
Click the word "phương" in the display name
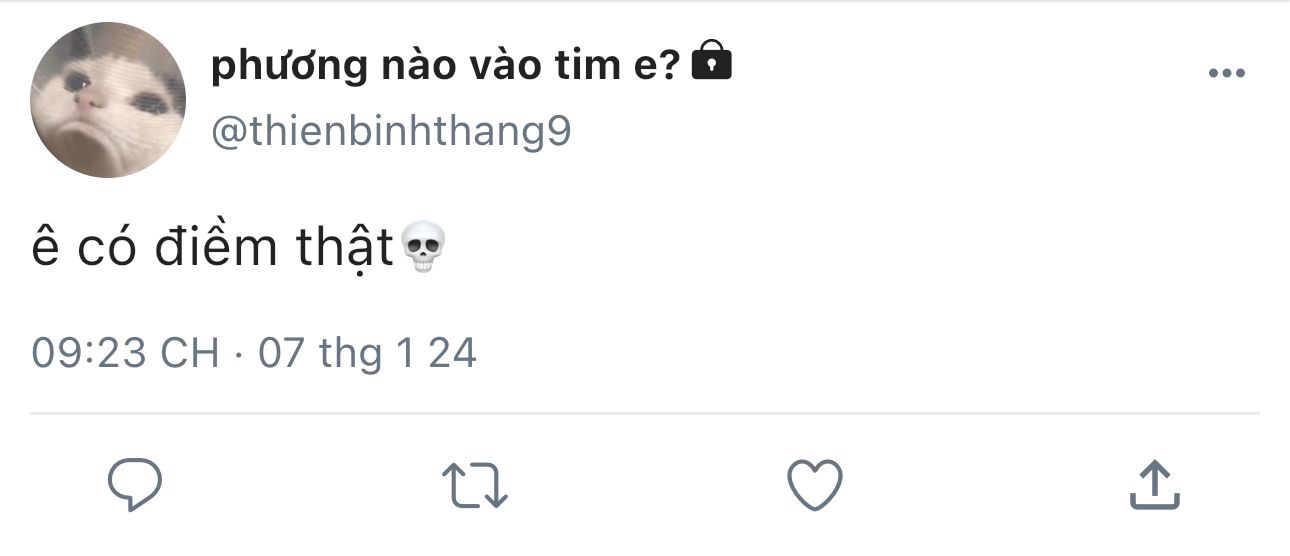tap(289, 68)
